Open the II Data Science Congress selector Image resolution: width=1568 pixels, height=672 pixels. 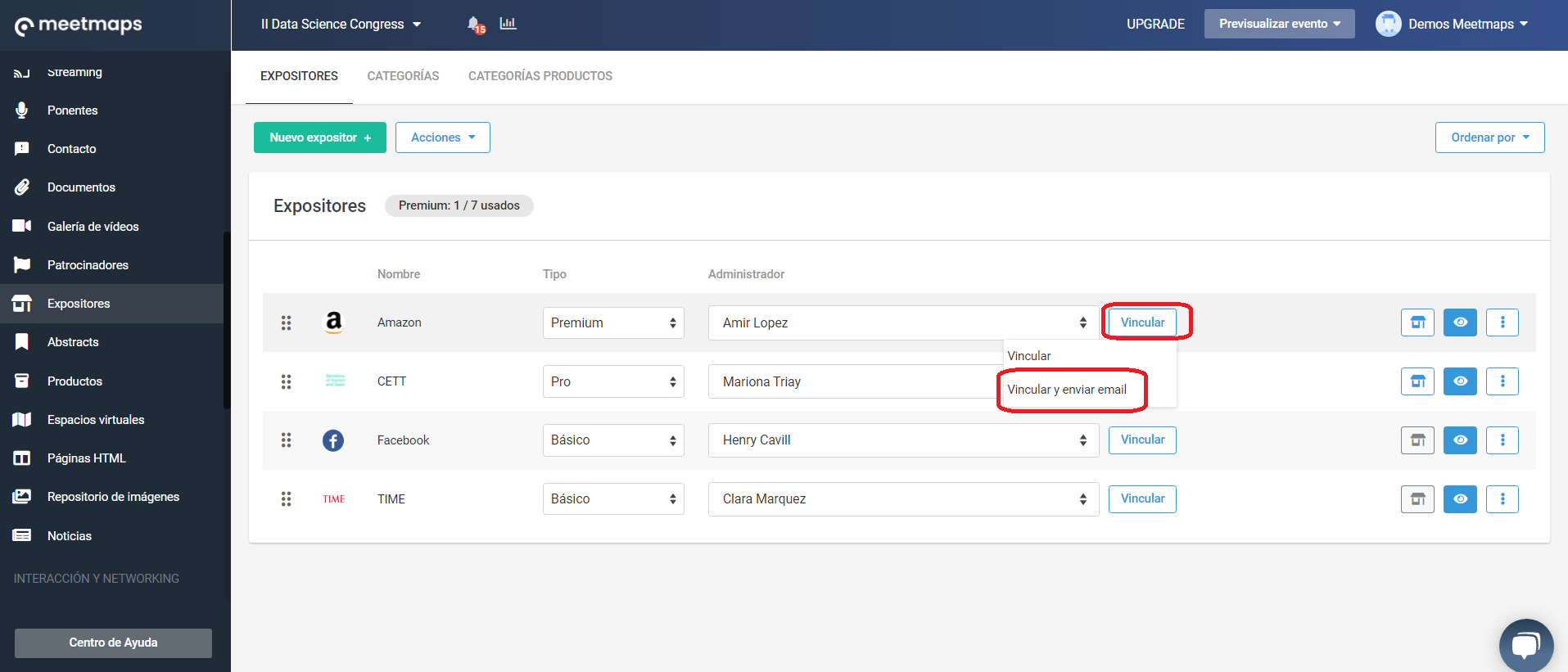[341, 25]
